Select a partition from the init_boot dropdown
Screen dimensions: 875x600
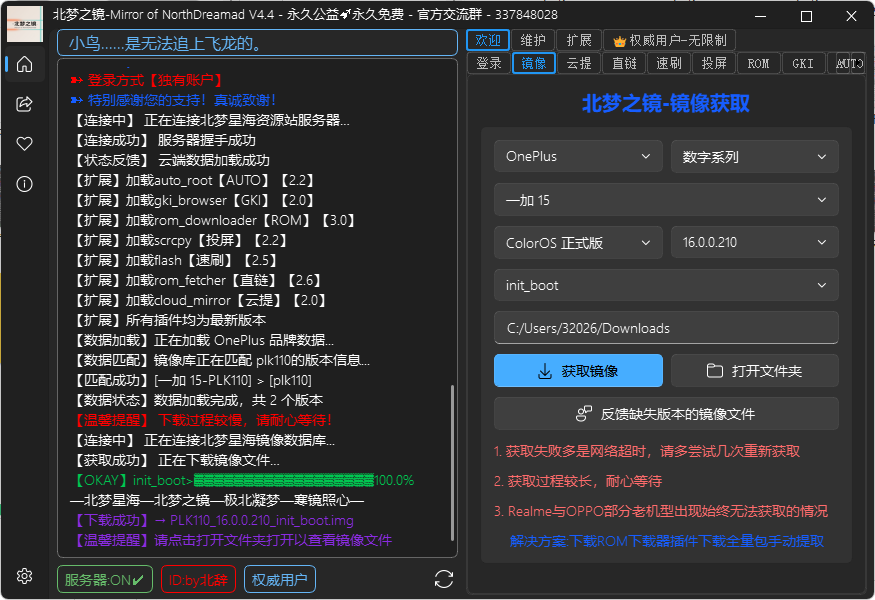point(666,285)
